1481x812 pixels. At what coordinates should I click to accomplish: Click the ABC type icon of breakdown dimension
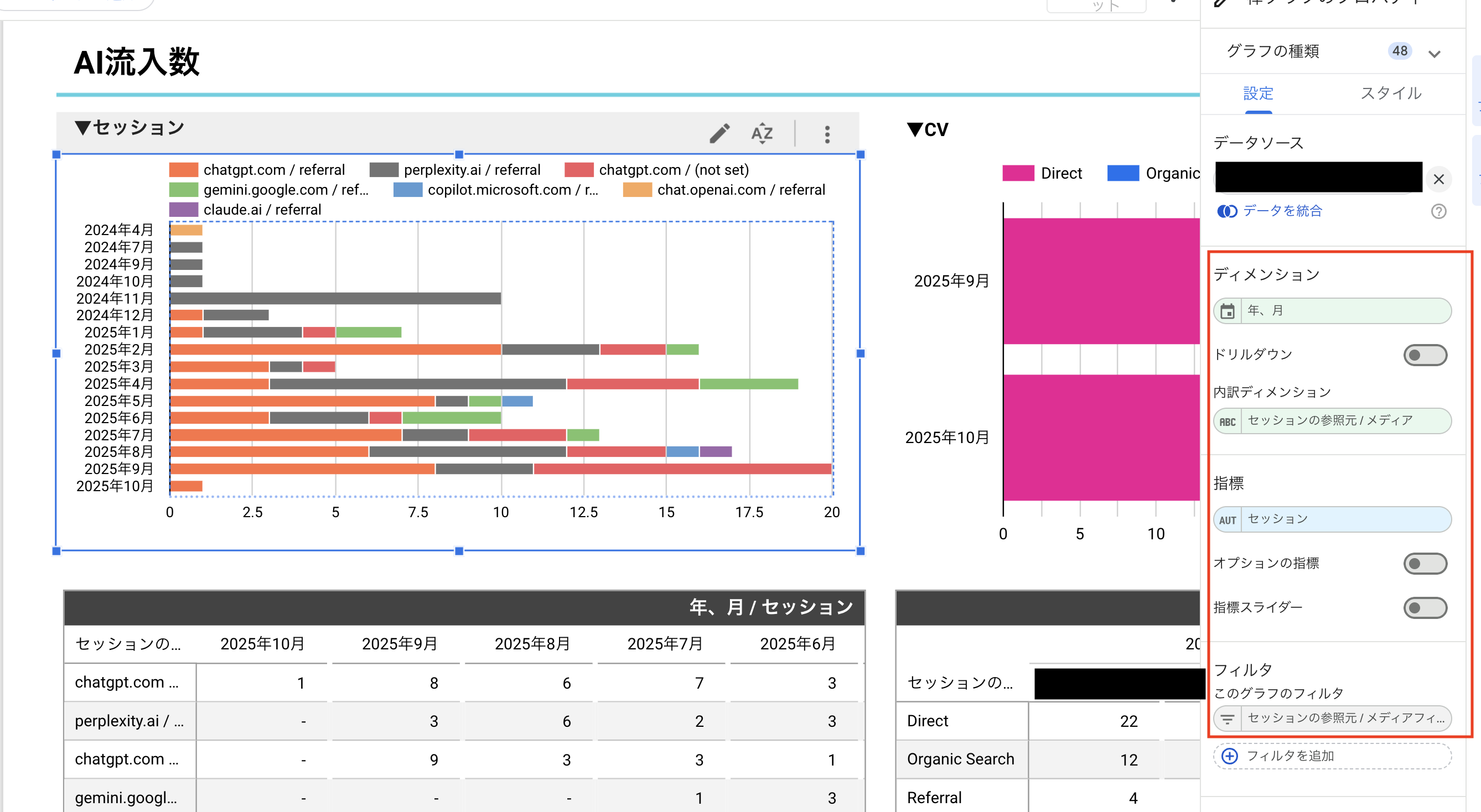point(1228,421)
